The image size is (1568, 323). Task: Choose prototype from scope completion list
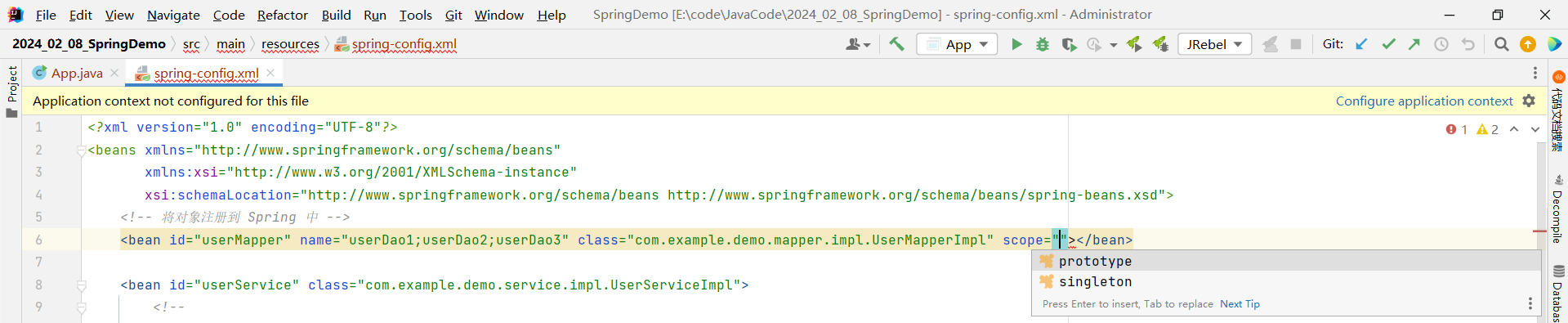pyautogui.click(x=1286, y=261)
